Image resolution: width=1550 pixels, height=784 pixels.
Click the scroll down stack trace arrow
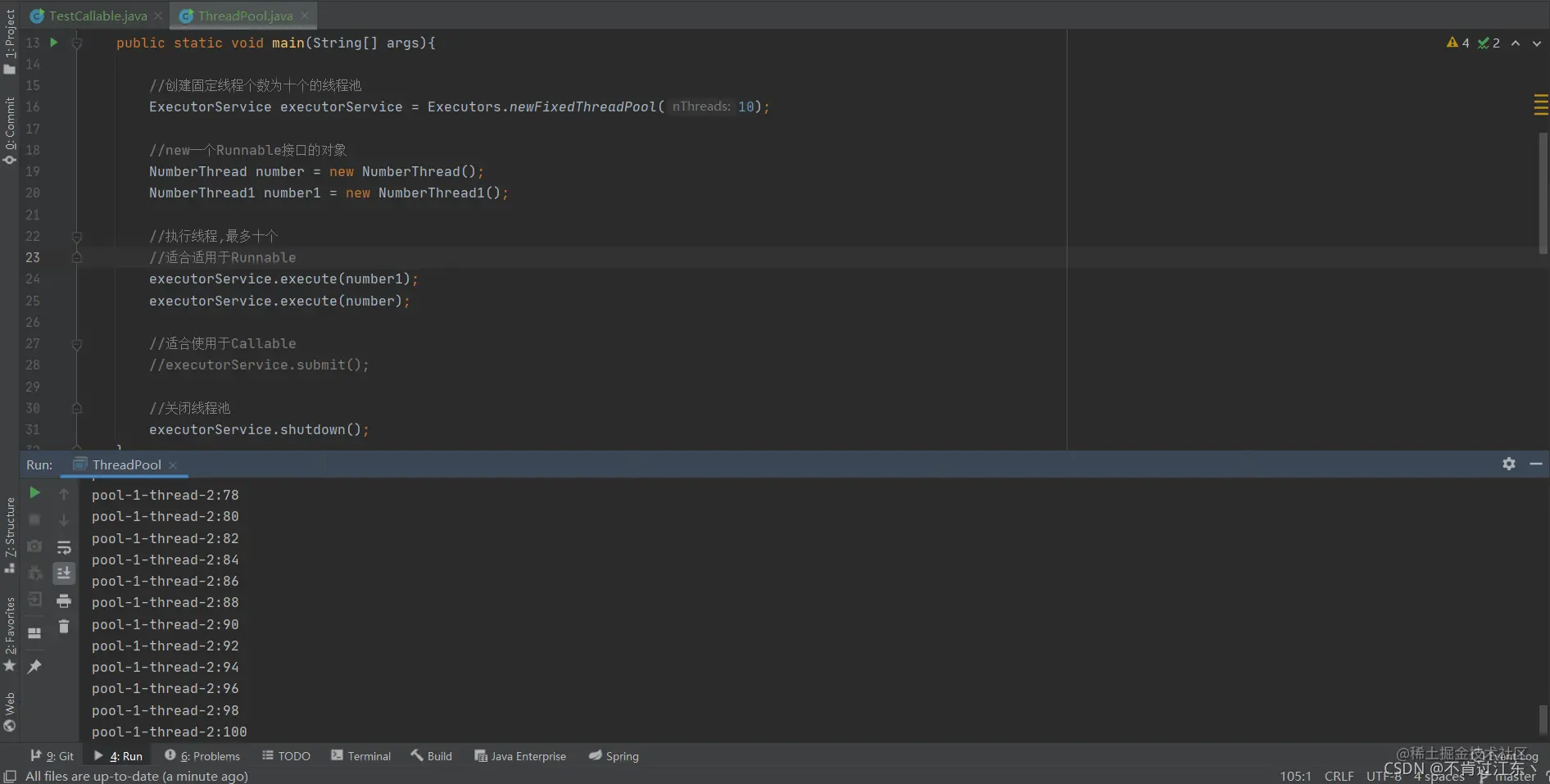[x=64, y=520]
